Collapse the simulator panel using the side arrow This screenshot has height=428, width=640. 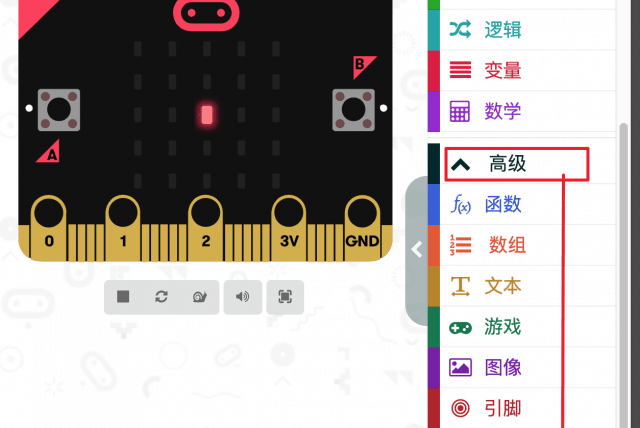pyautogui.click(x=417, y=249)
